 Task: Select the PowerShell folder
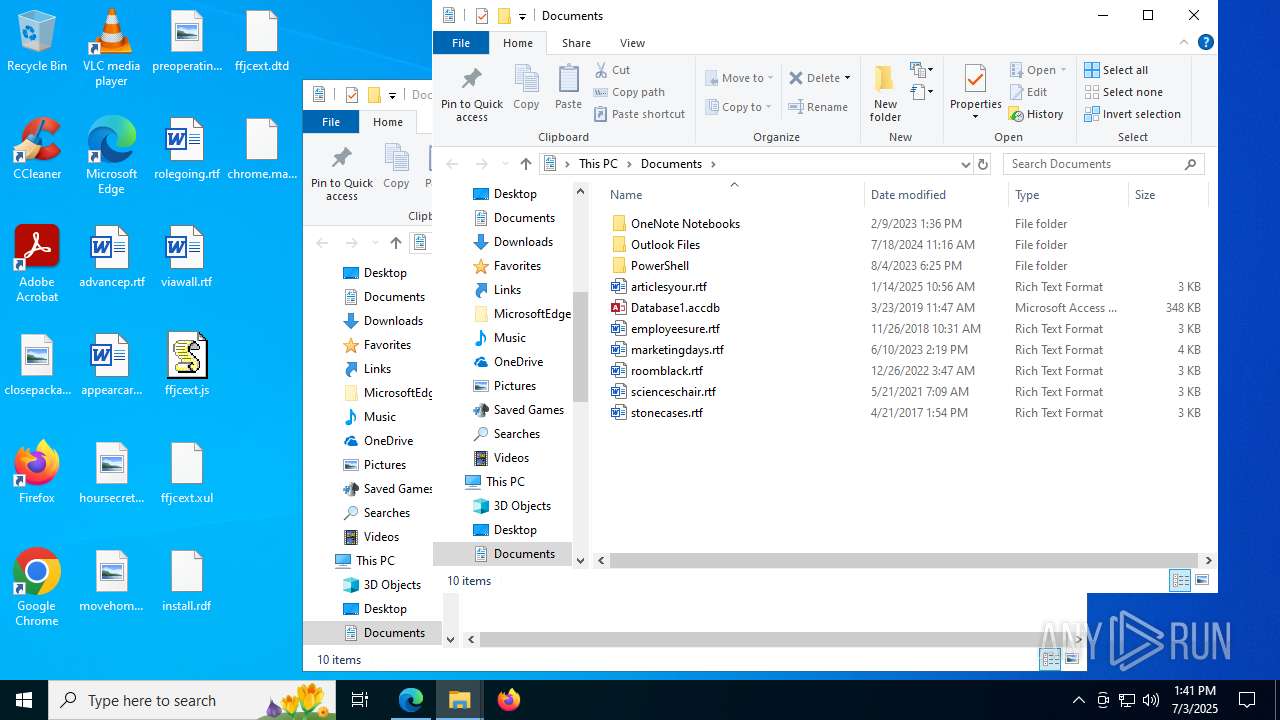click(660, 266)
